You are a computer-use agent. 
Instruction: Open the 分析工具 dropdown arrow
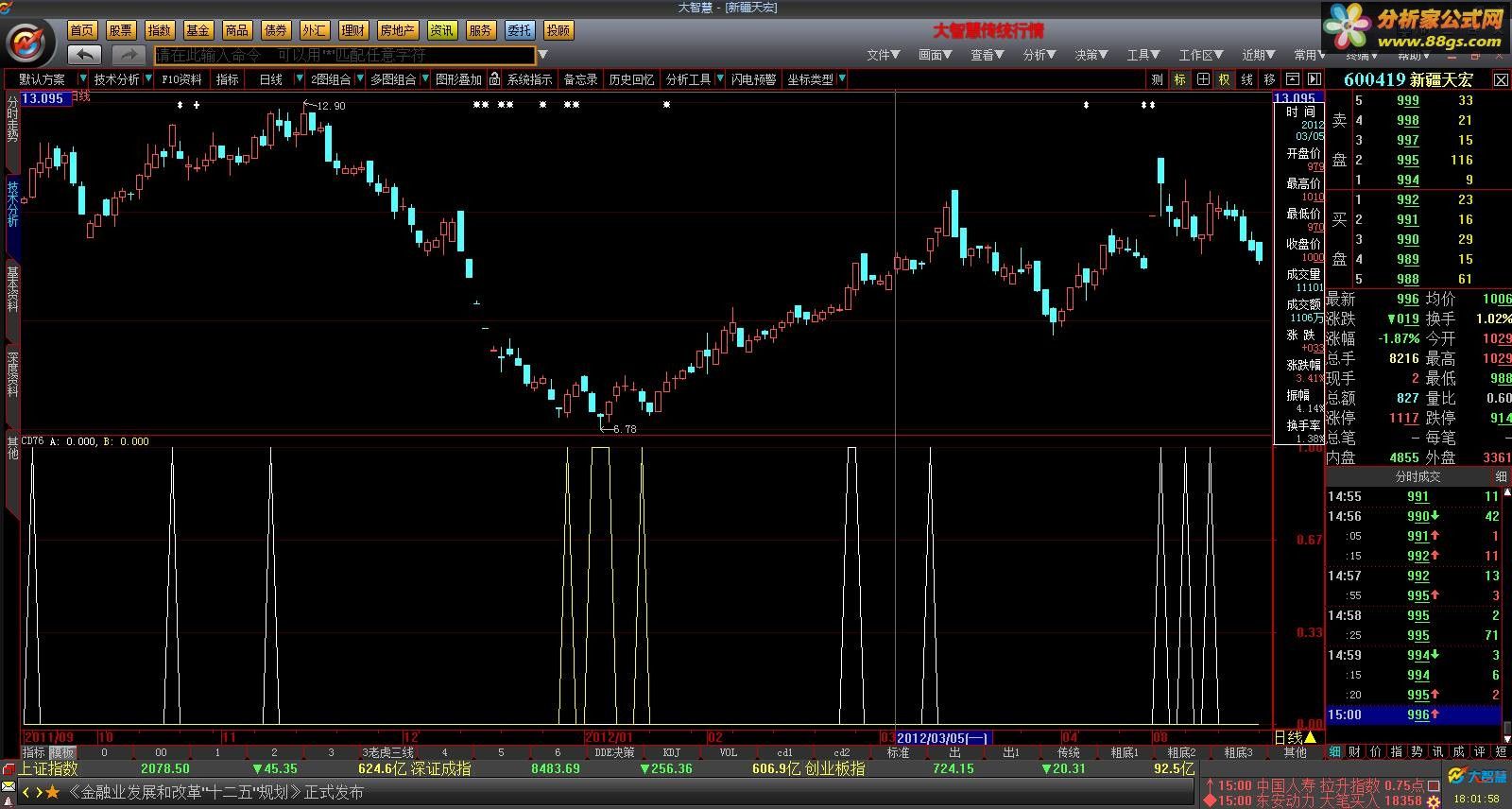click(720, 79)
